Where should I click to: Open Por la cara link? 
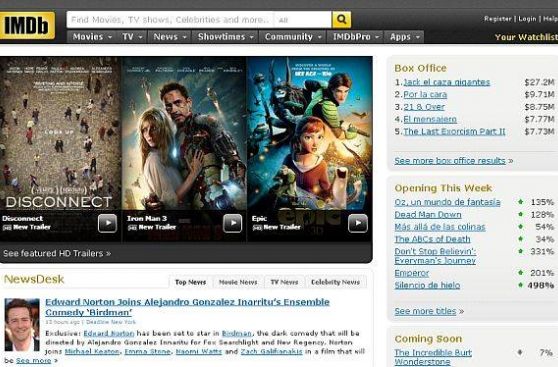[425, 95]
